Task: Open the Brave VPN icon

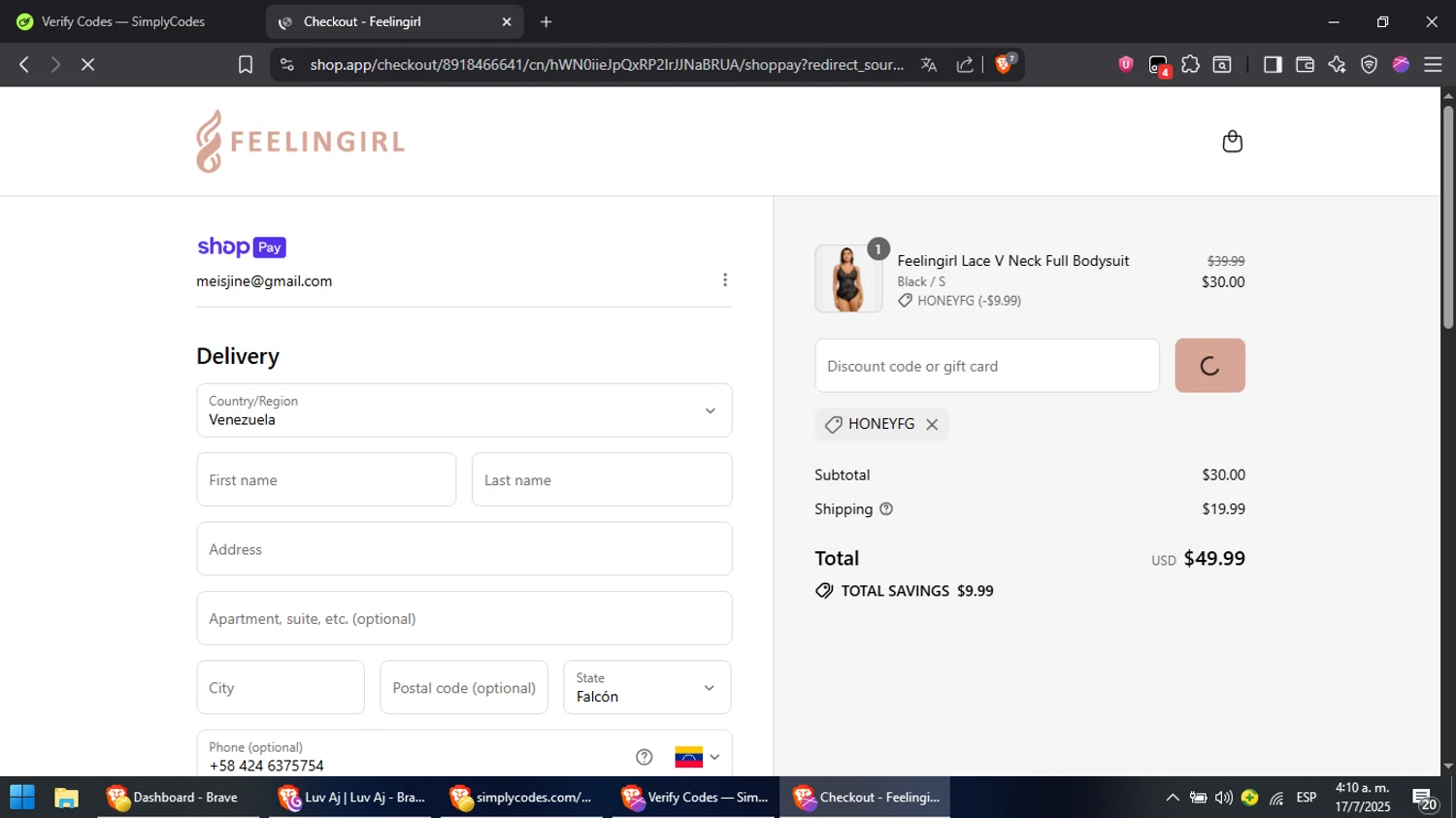Action: coord(1369,64)
